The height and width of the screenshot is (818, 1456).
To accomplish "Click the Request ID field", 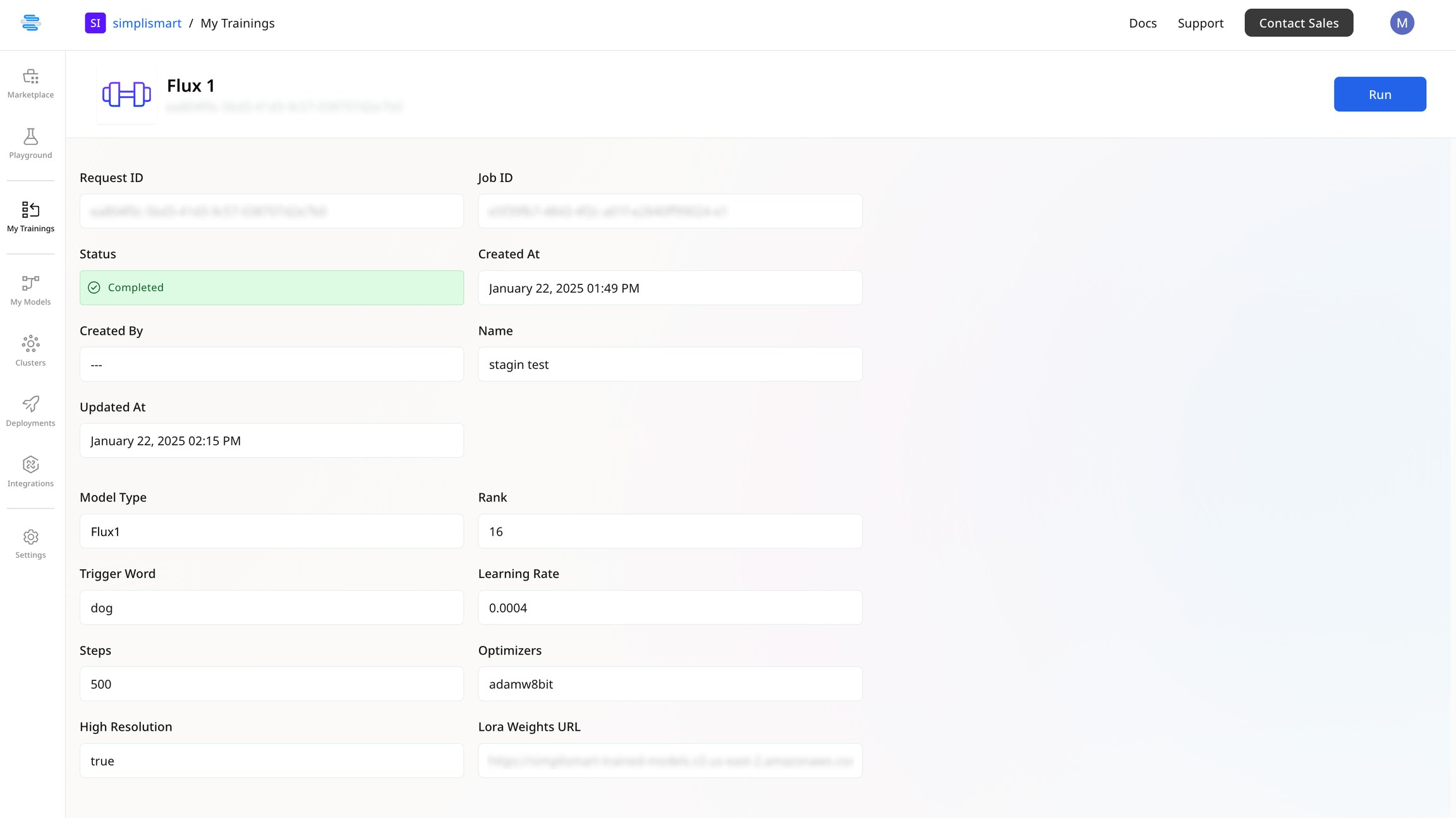I will (272, 211).
